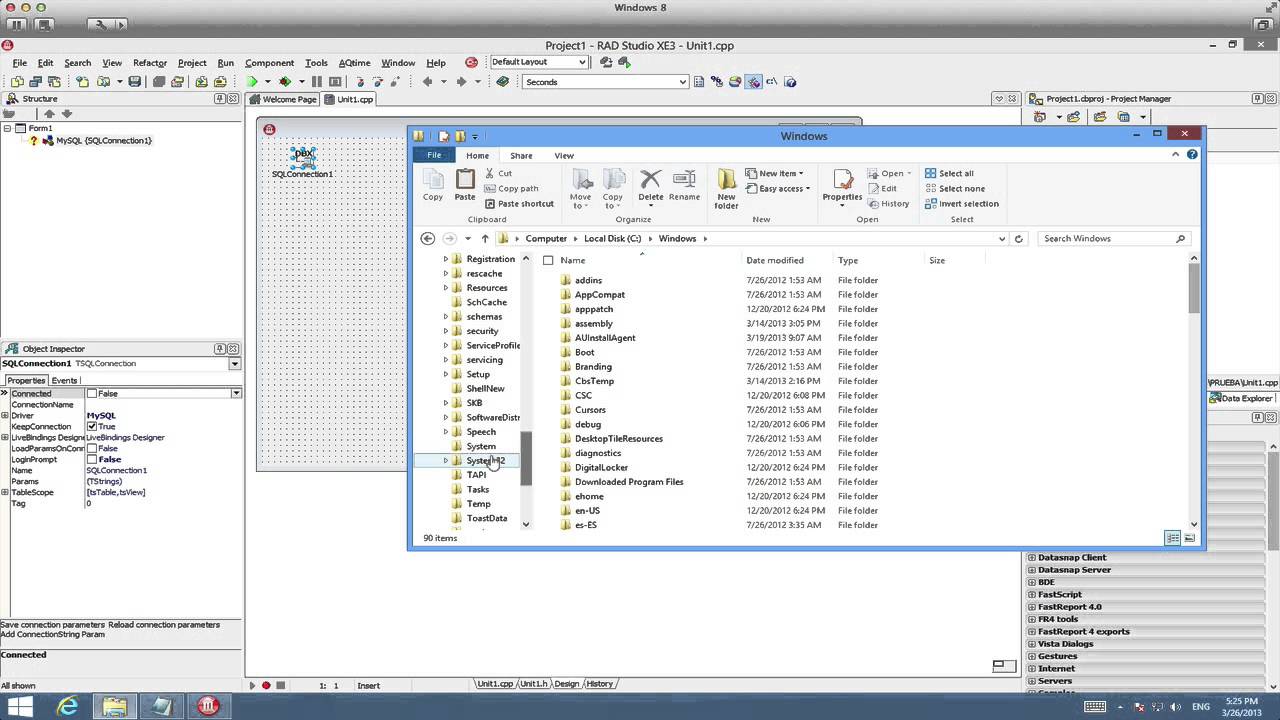Open the Seconds combo box

[683, 82]
